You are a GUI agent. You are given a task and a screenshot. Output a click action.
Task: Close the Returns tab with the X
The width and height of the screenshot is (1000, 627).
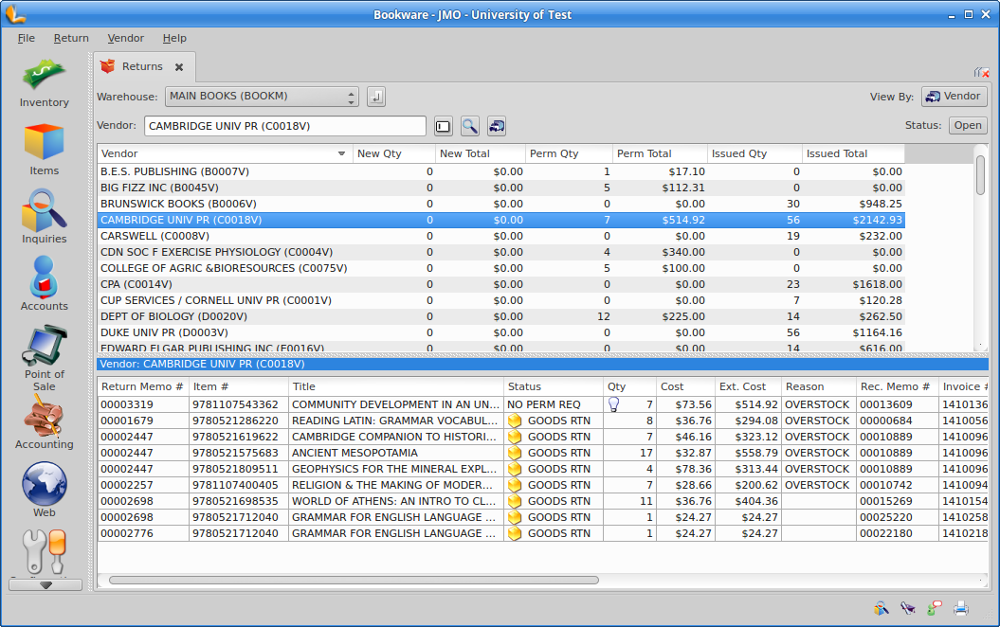point(179,67)
